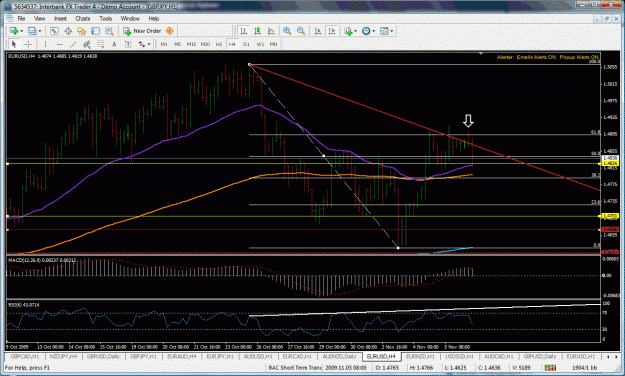Select the H4 timeframe button
Image resolution: width=625 pixels, height=376 pixels.
tap(232, 44)
